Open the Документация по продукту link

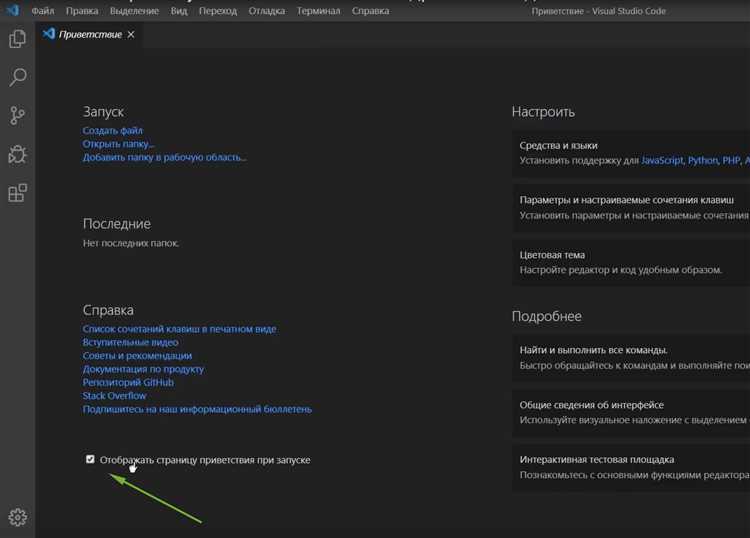pos(143,369)
